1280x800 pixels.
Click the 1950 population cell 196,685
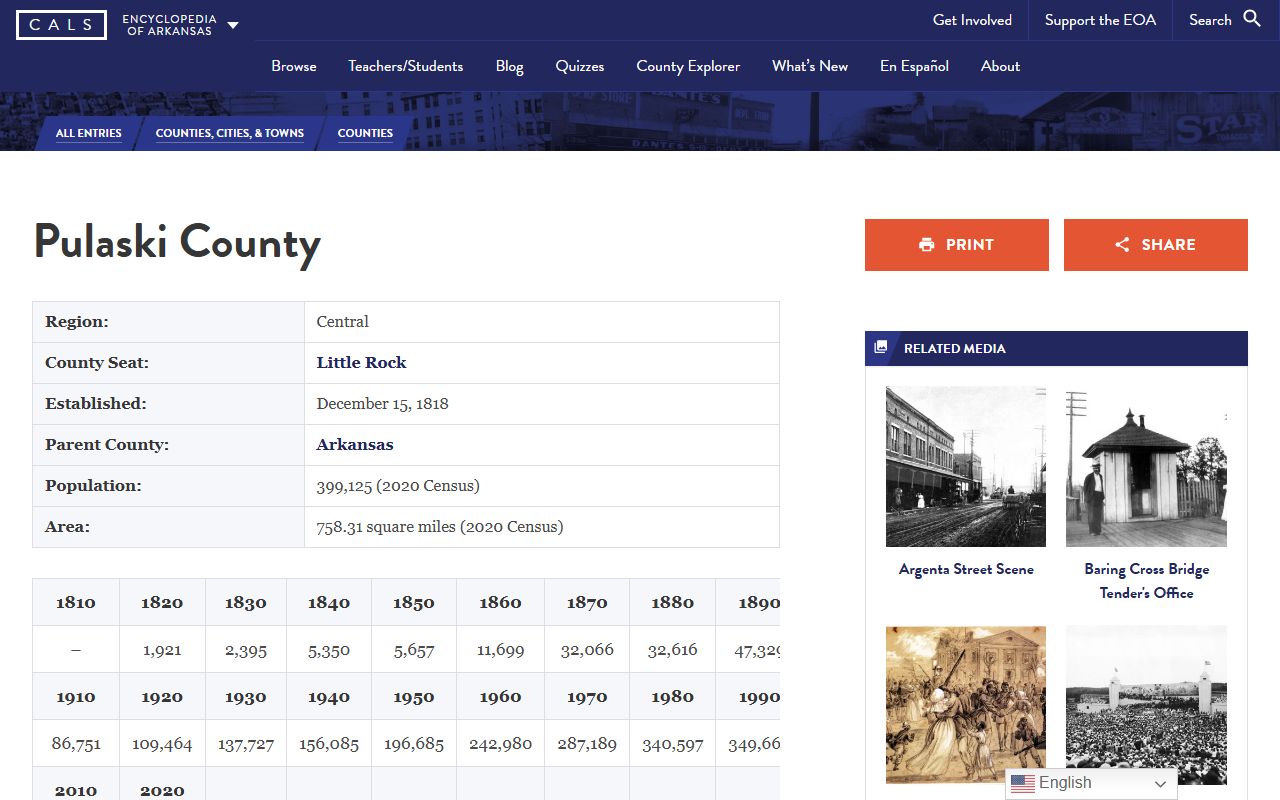click(x=414, y=745)
